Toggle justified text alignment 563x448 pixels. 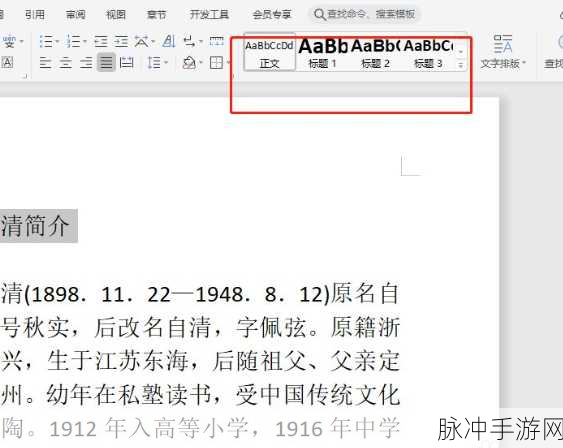[x=106, y=63]
